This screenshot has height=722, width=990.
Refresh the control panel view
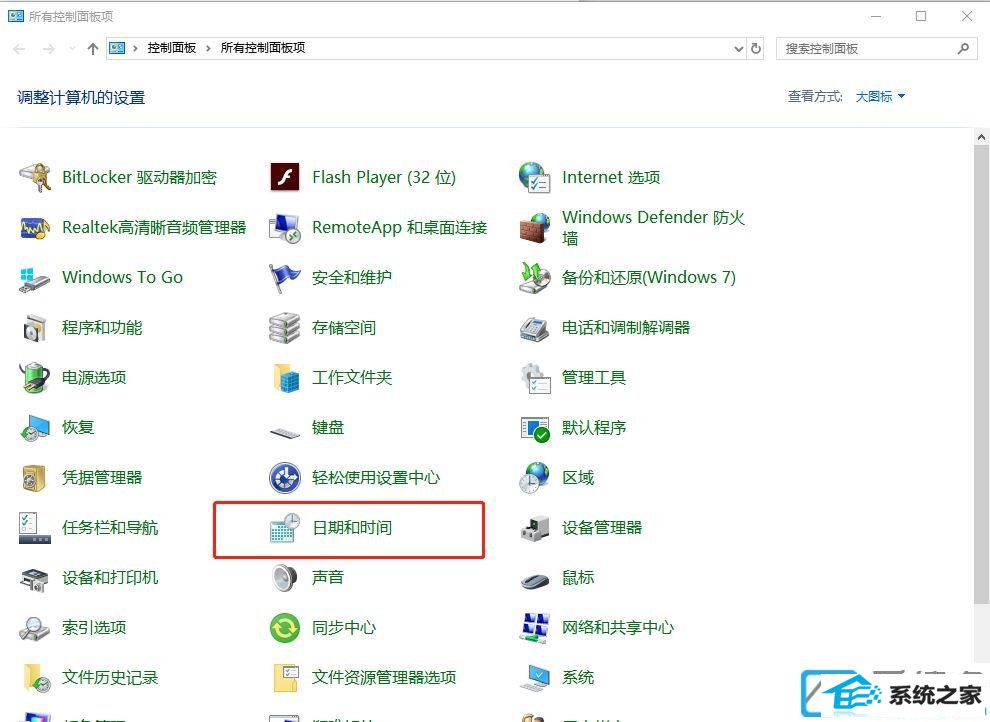tap(756, 49)
